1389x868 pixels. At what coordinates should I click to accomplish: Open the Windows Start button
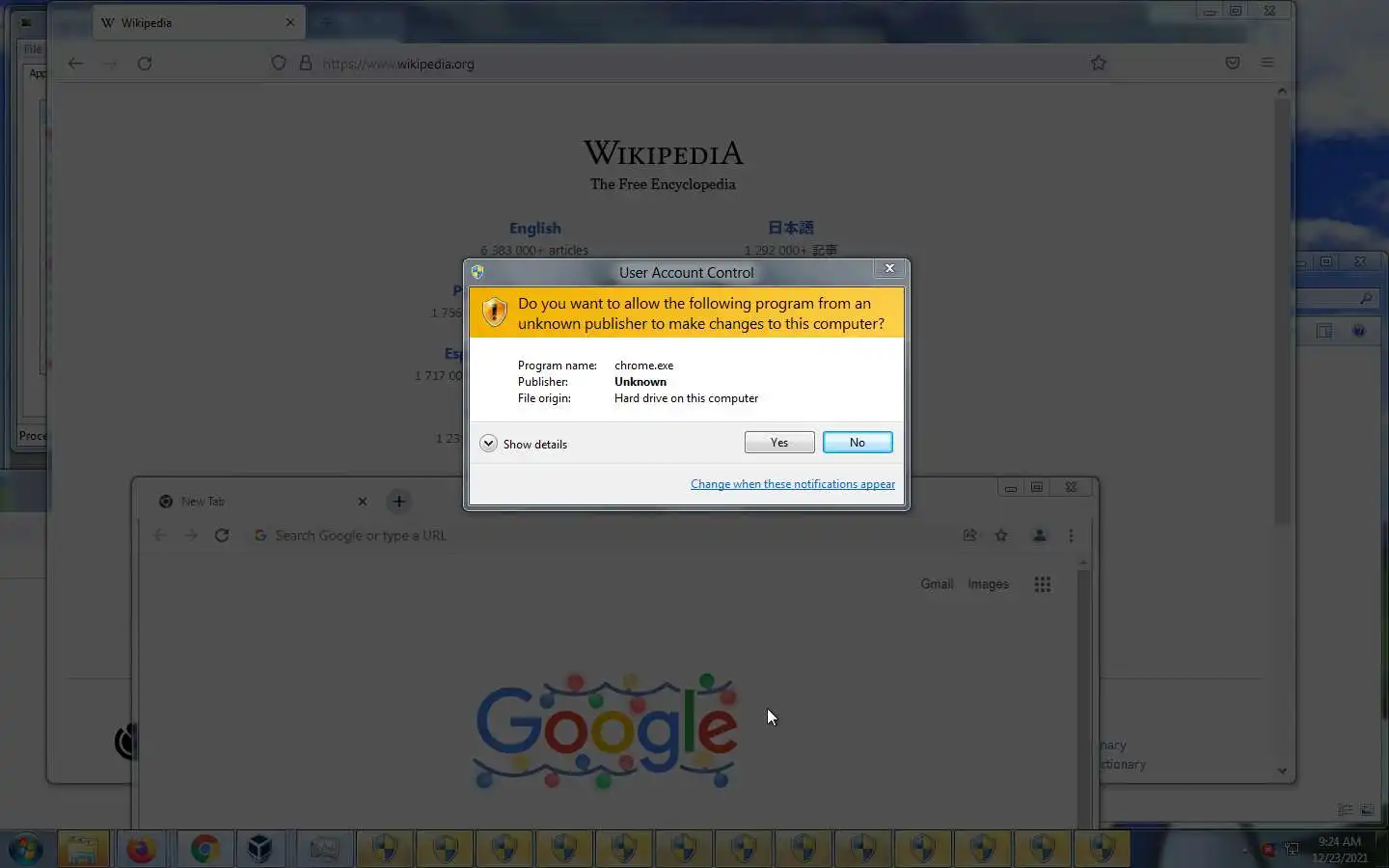coord(26,850)
